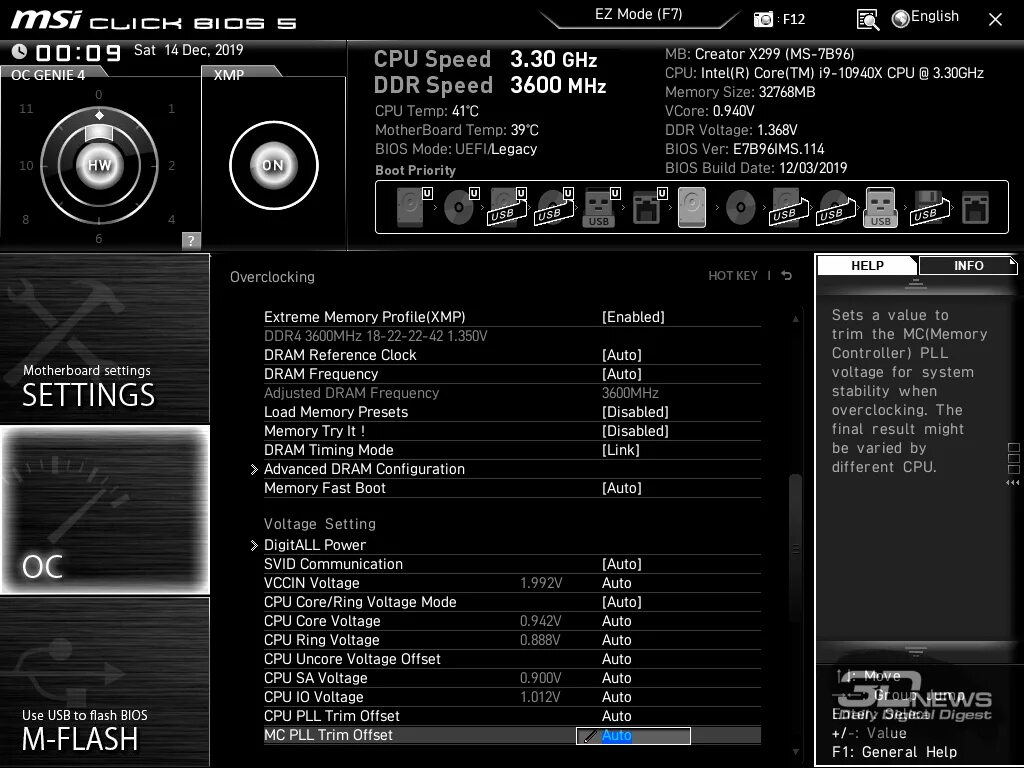This screenshot has width=1024, height=768.
Task: Select the first UEFI hard disk boot device
Action: pyautogui.click(x=414, y=207)
